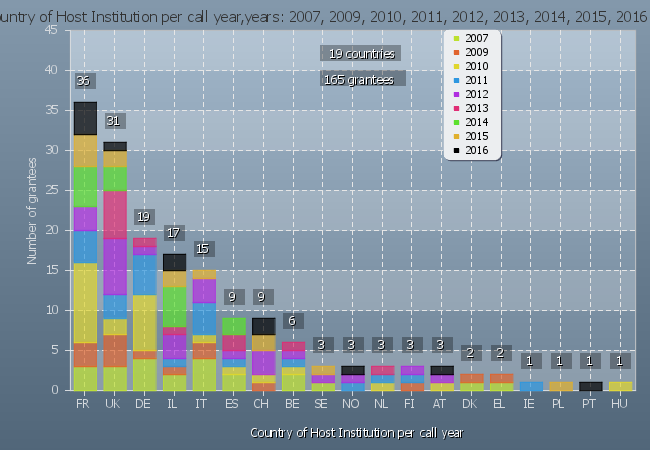Click the 2010 legend label
650x450 pixels.
(x=476, y=66)
